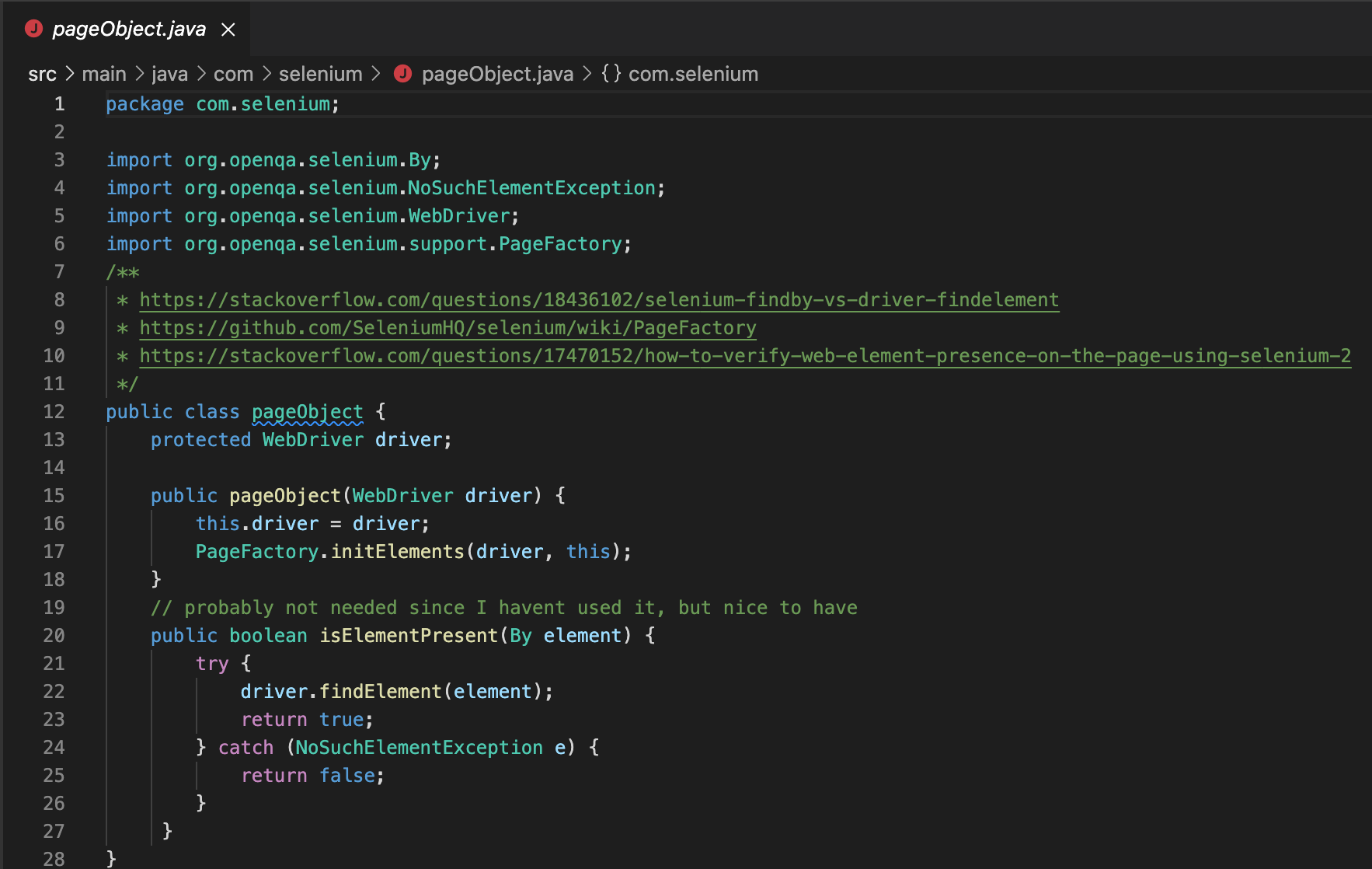Click 'findElement' call on line 22

pyautogui.click(x=381, y=692)
